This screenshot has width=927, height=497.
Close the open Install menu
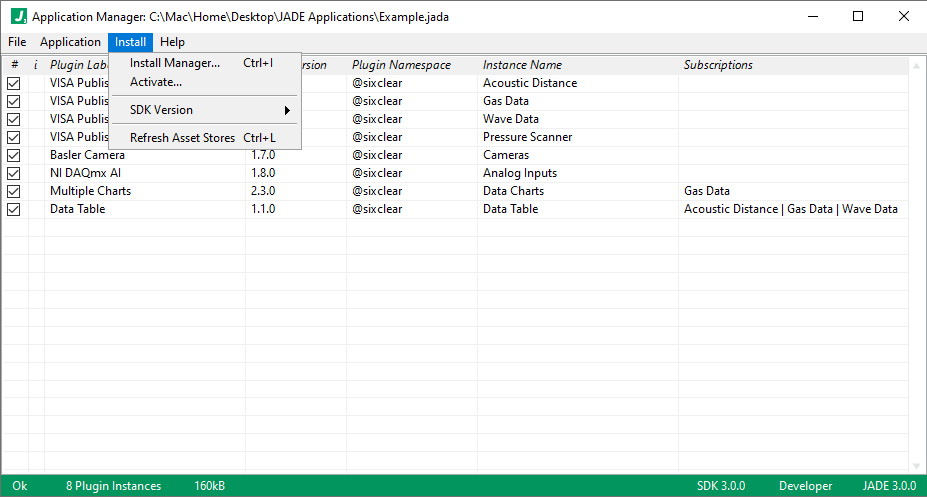[x=131, y=42]
